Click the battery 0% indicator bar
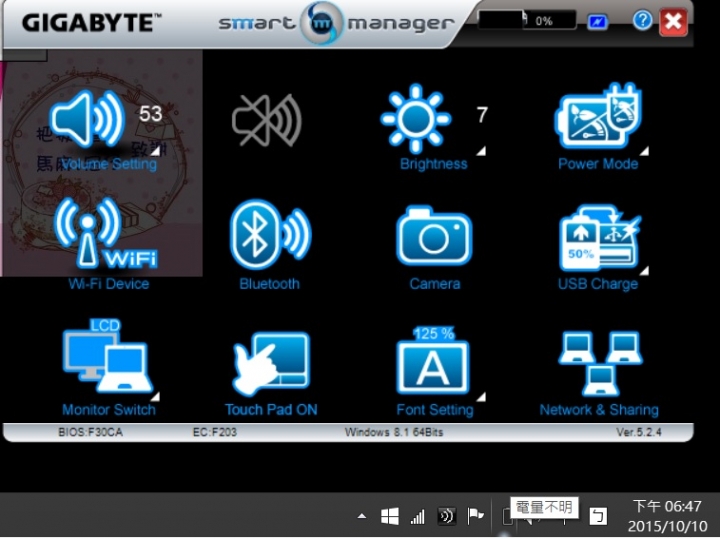The height and width of the screenshot is (539, 720). point(527,20)
